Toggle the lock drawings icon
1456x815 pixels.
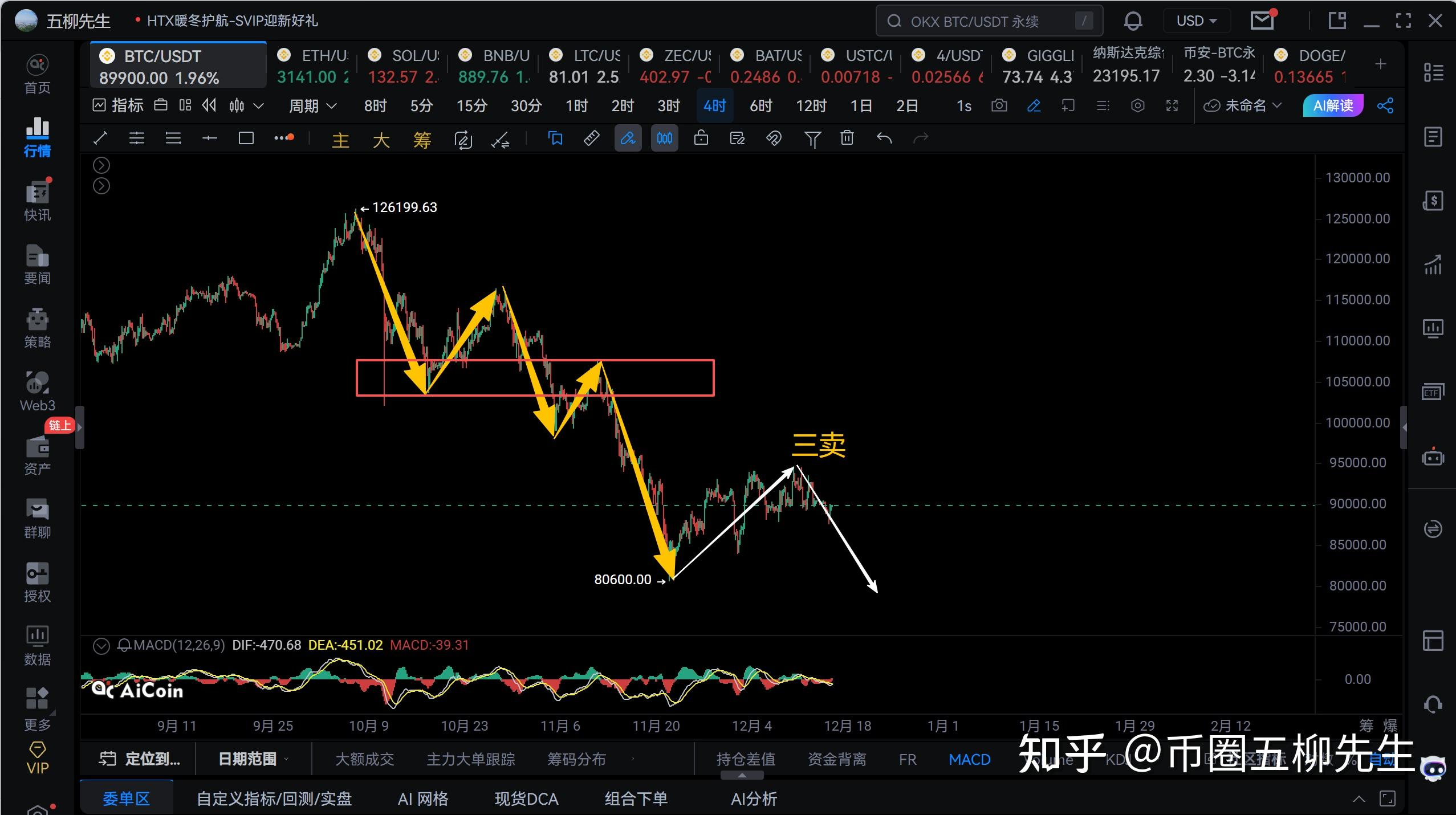point(701,138)
